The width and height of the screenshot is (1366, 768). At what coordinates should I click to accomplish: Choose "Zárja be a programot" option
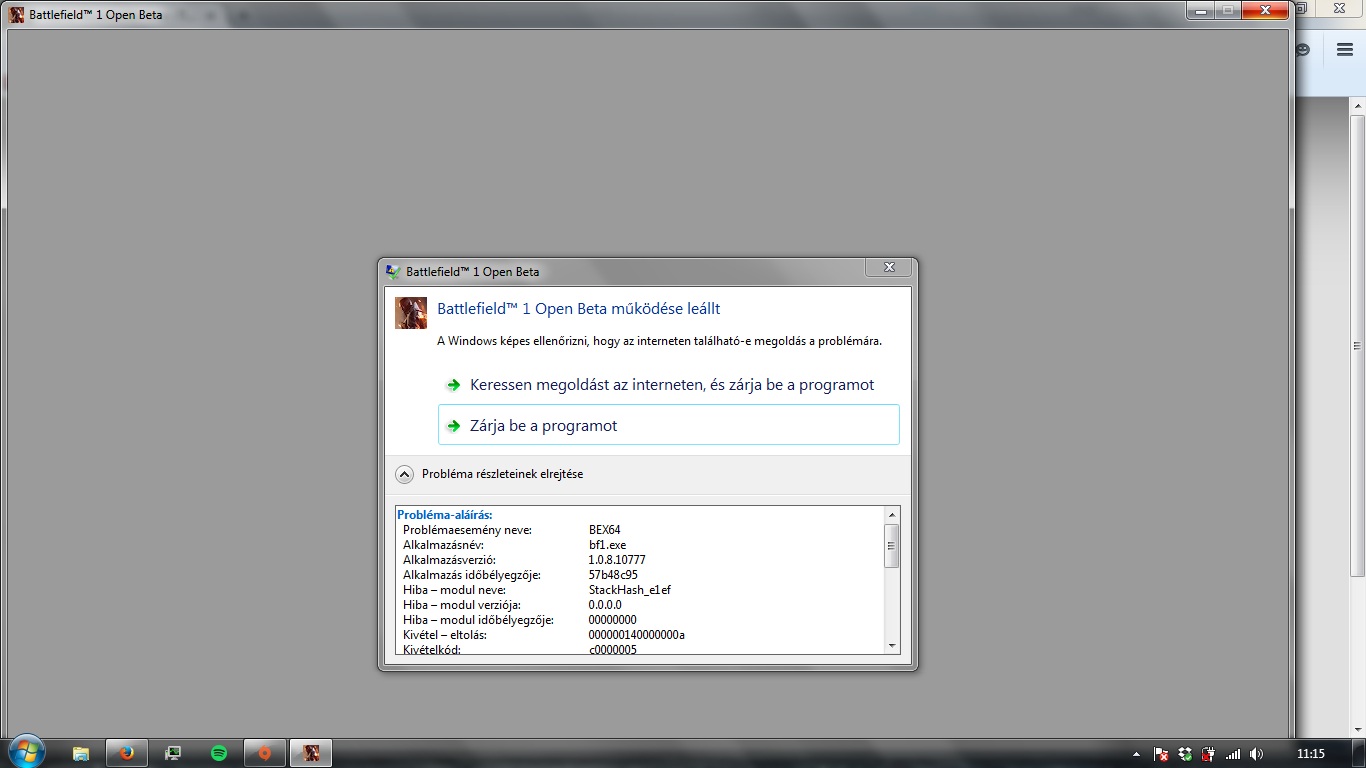[x=668, y=425]
